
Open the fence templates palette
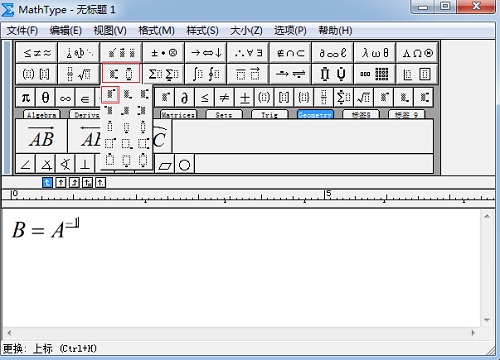(x=37, y=74)
